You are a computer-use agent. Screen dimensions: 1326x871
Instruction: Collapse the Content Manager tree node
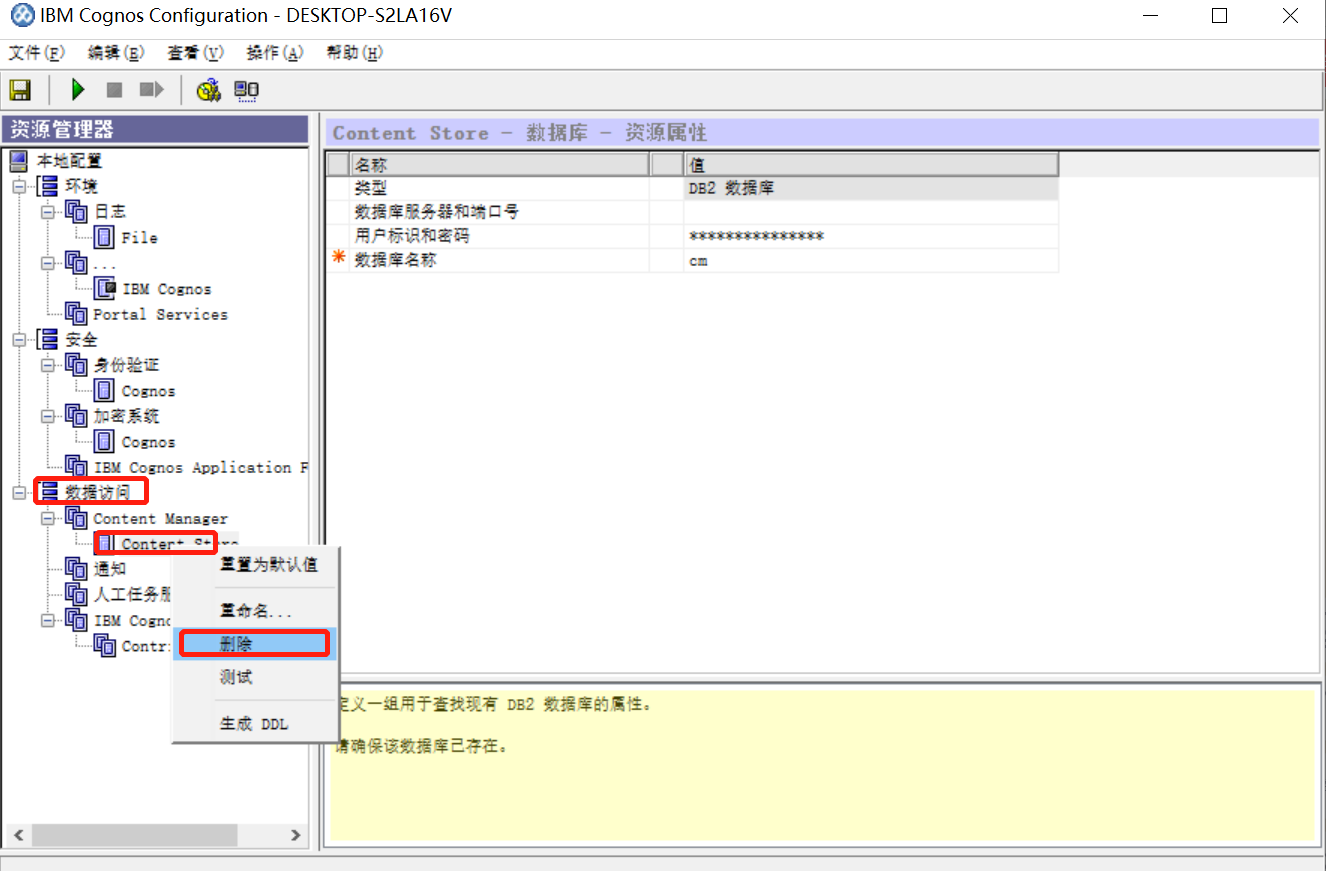click(47, 518)
